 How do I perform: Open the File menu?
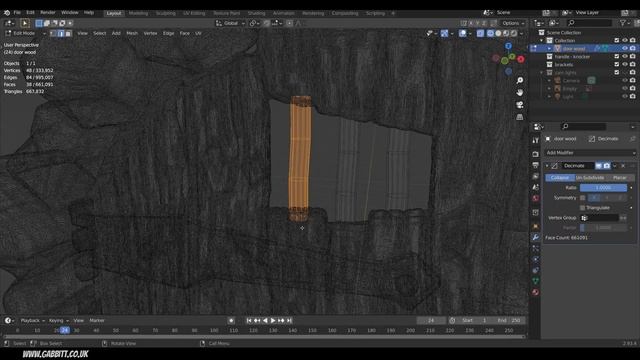point(17,13)
